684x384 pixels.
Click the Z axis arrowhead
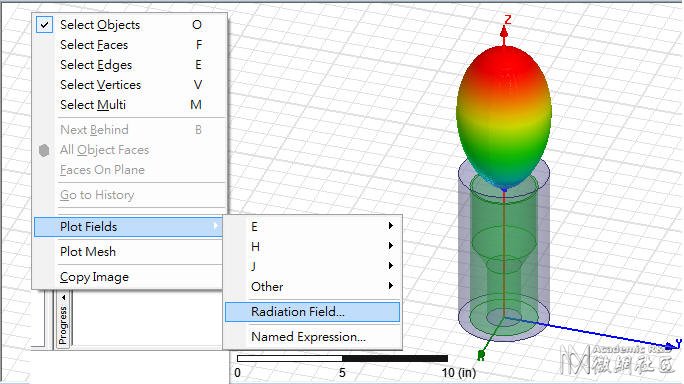tap(504, 31)
